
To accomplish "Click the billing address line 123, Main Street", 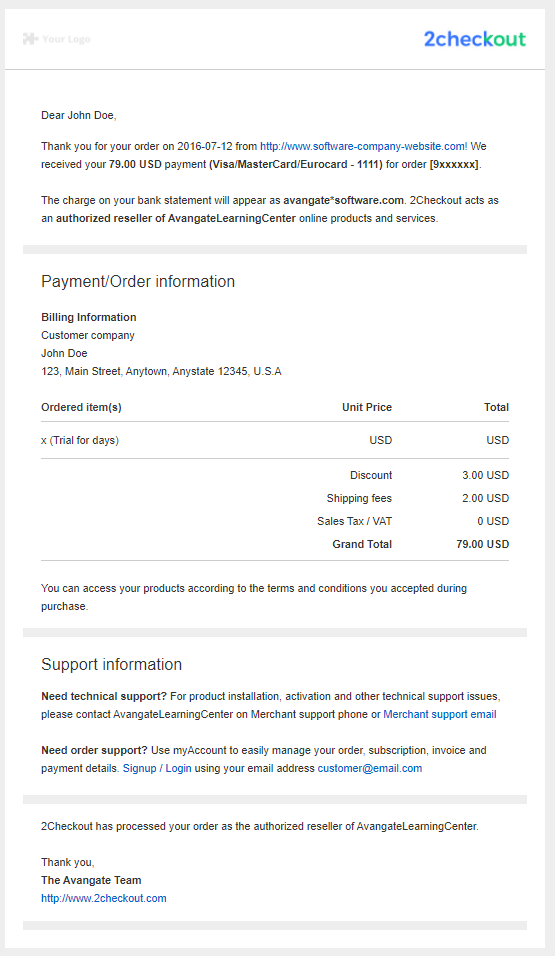I will point(162,371).
